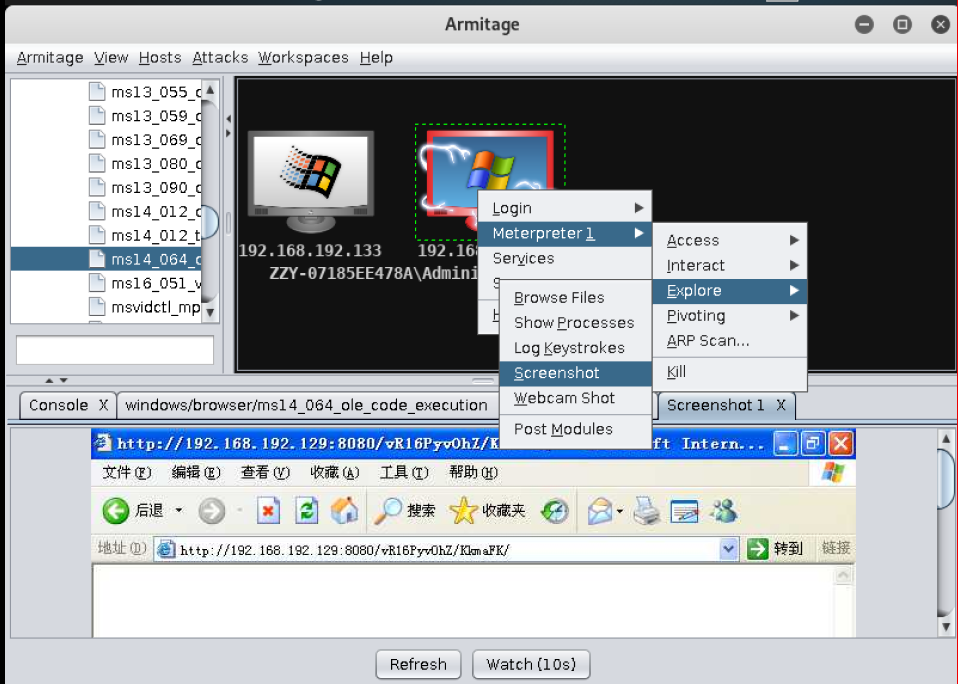Viewport: 958px width, 684px height.
Task: Close the Console tab with X
Action: [104, 405]
